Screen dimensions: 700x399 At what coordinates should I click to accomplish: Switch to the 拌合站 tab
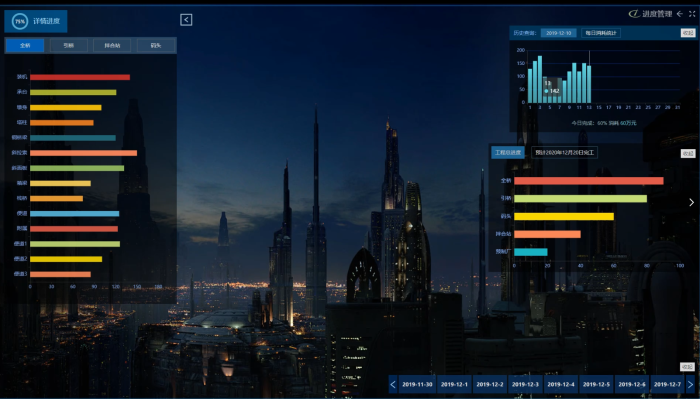click(x=112, y=46)
